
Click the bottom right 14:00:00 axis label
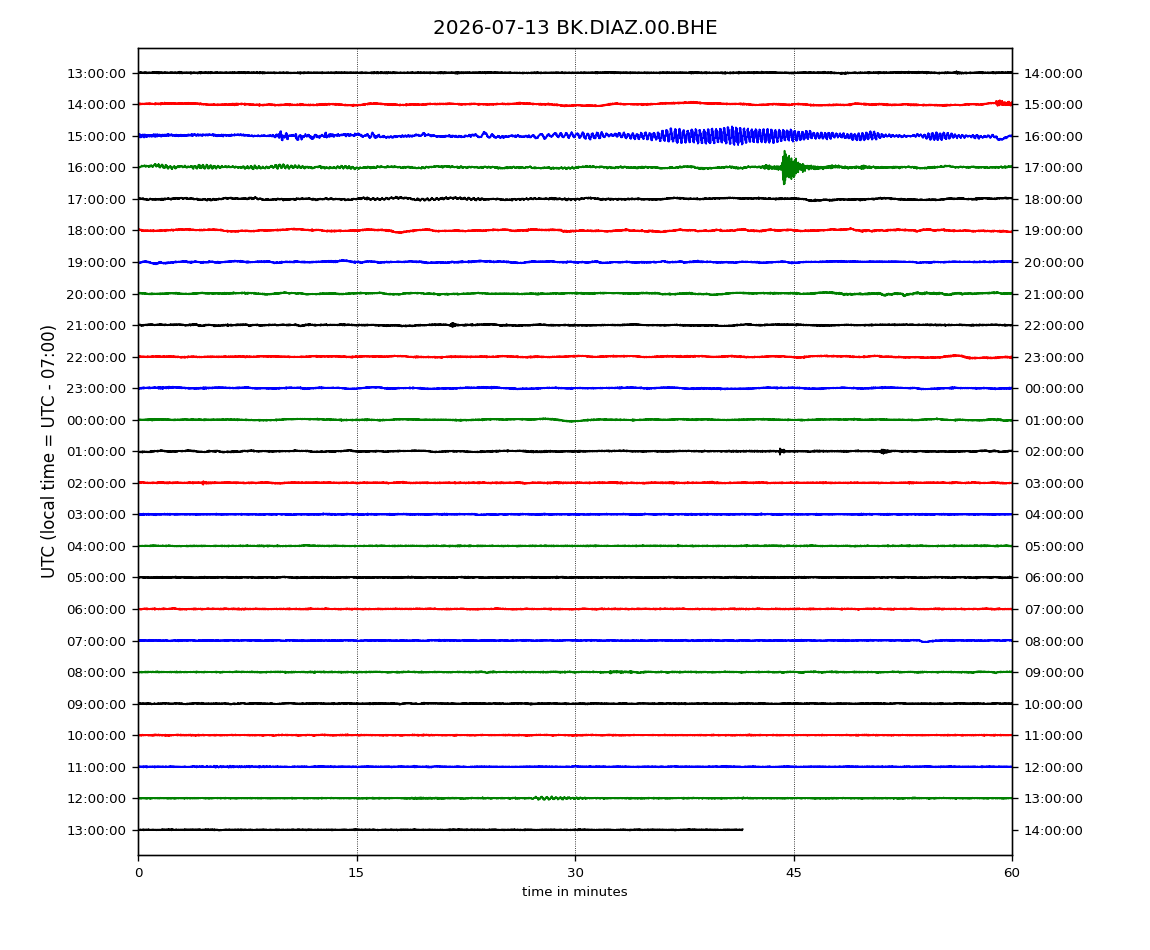(1053, 830)
